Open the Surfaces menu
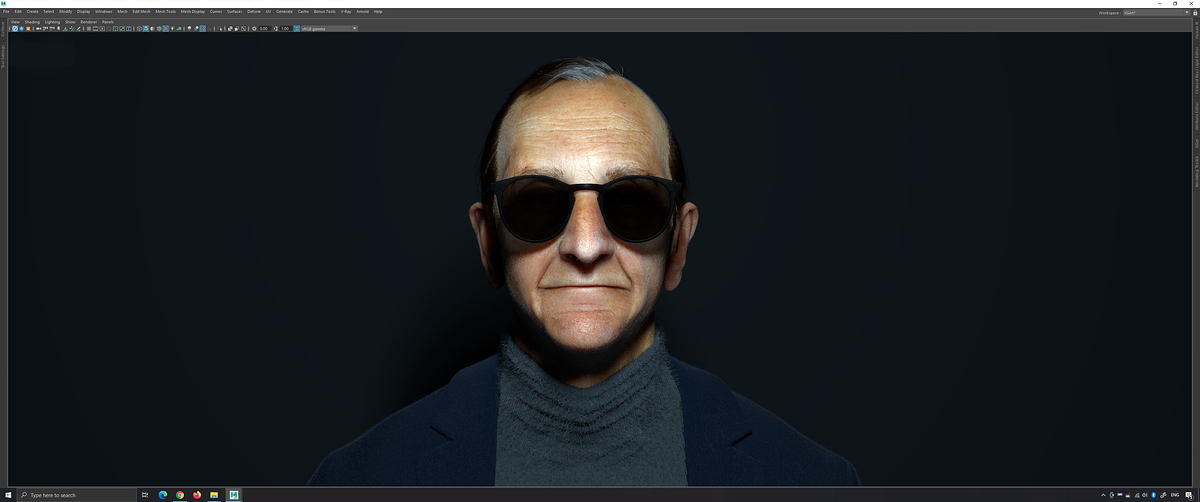The width and height of the screenshot is (1200, 502). [x=235, y=11]
